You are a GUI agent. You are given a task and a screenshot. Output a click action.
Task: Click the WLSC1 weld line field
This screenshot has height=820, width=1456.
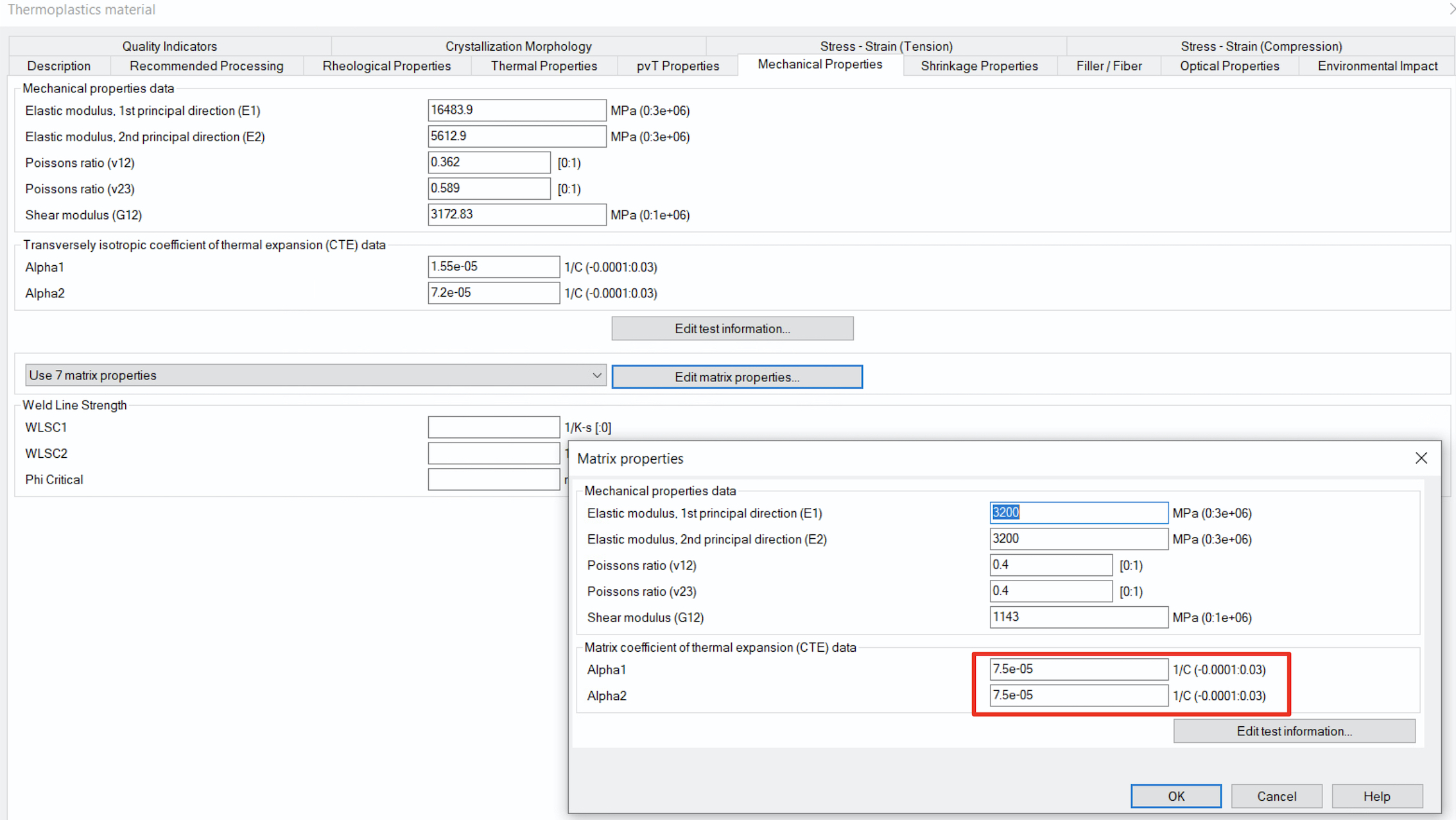pyautogui.click(x=494, y=427)
